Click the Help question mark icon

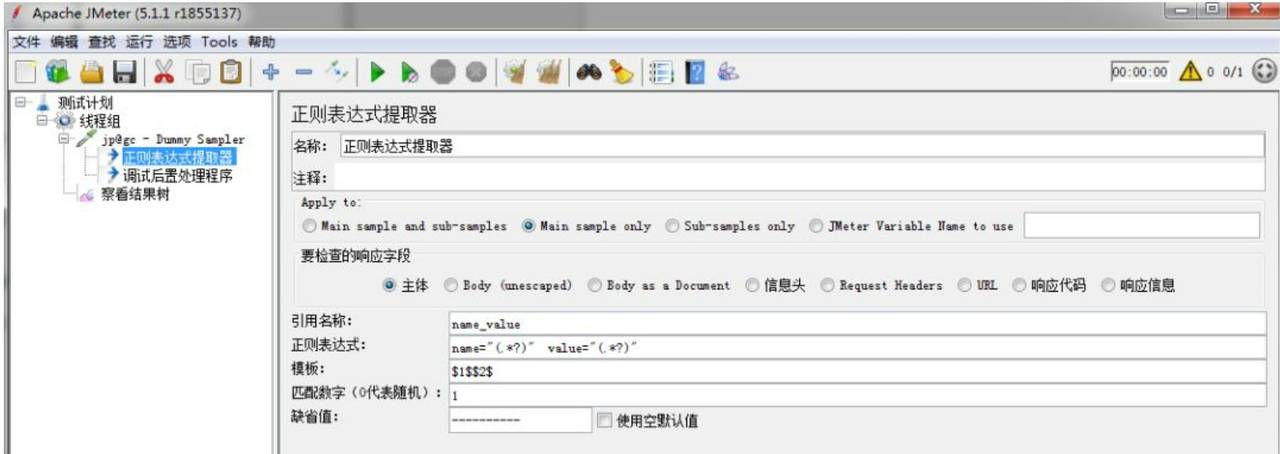[x=695, y=72]
